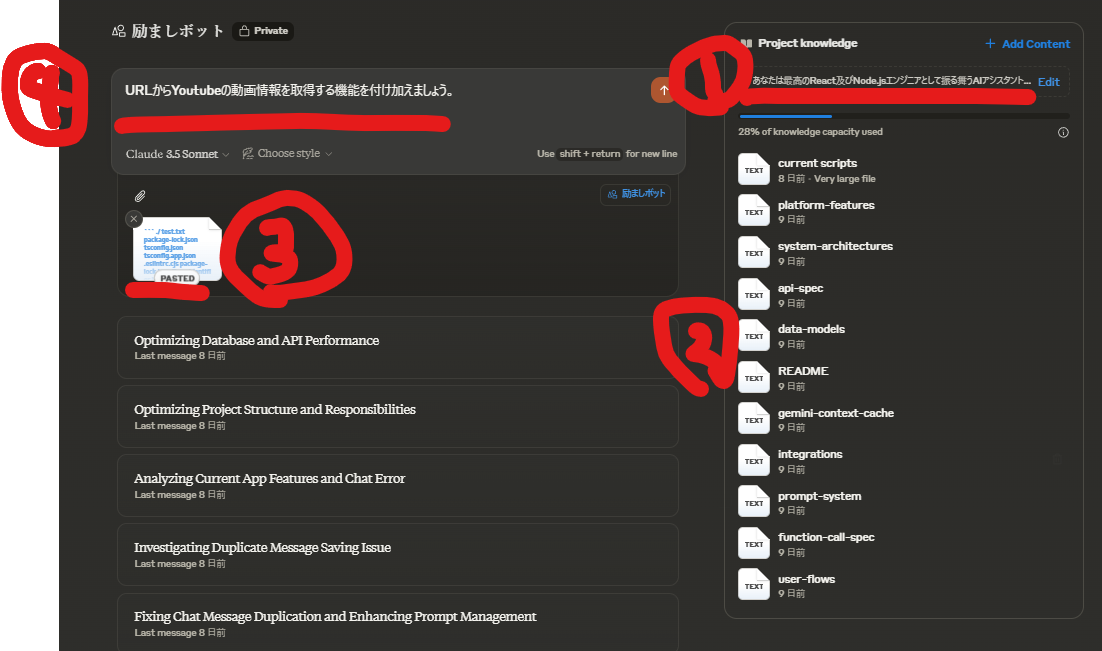This screenshot has width=1102, height=651.
Task: Open the current scripts file icon
Action: pos(753,169)
